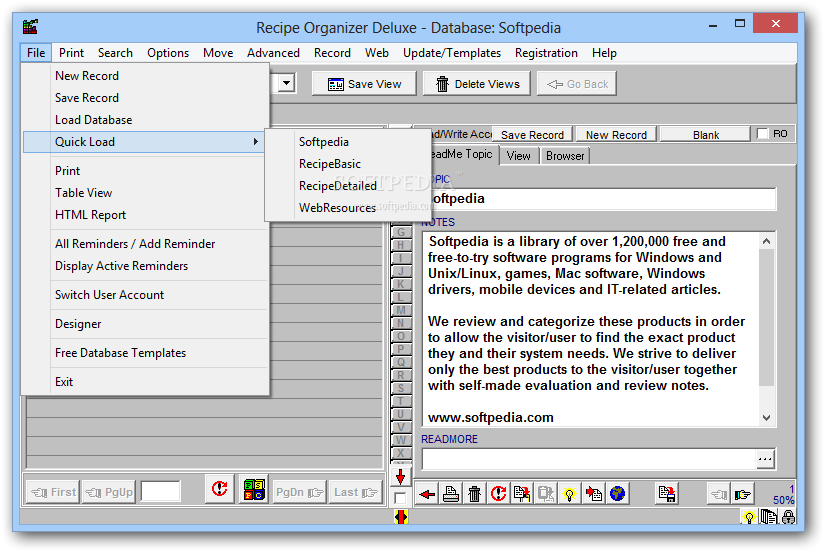Load the Softpedia database from Quick Load
Screen dimensions: 825x552
(x=348, y=142)
